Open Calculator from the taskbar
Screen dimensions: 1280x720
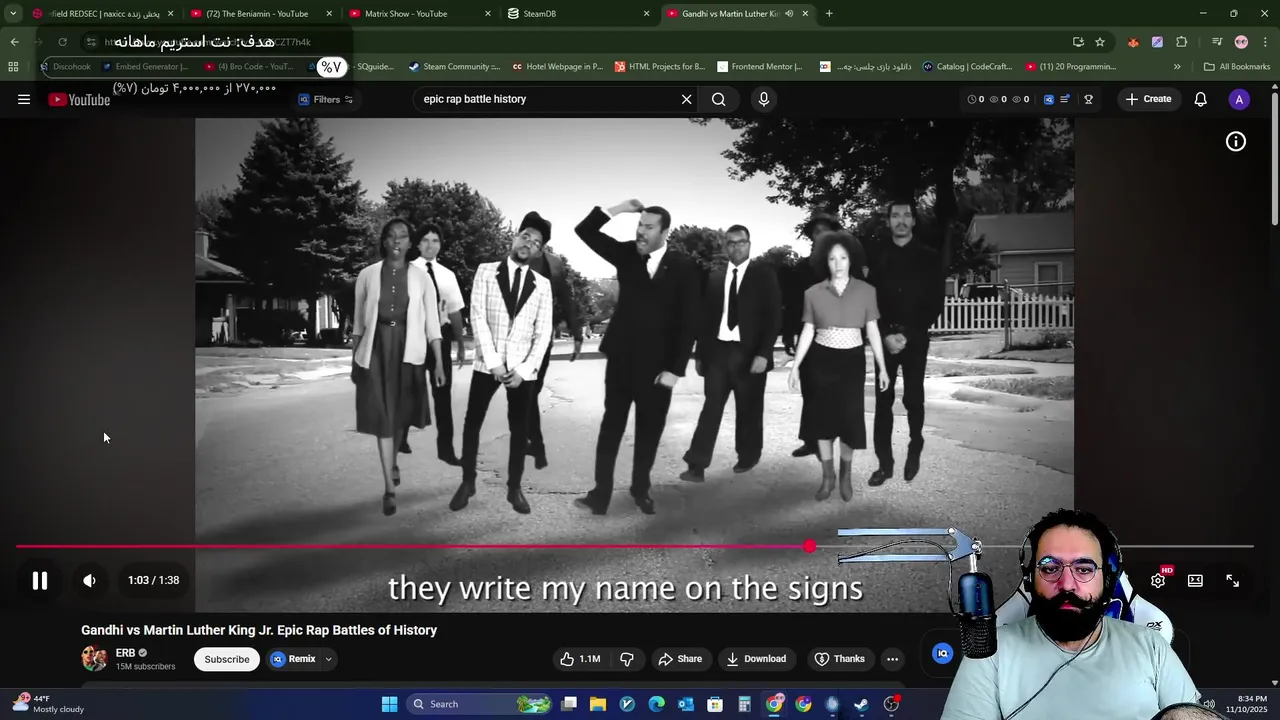click(x=744, y=704)
